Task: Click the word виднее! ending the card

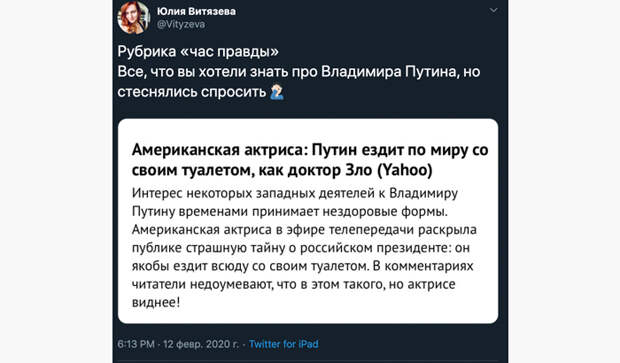Action: (x=156, y=302)
